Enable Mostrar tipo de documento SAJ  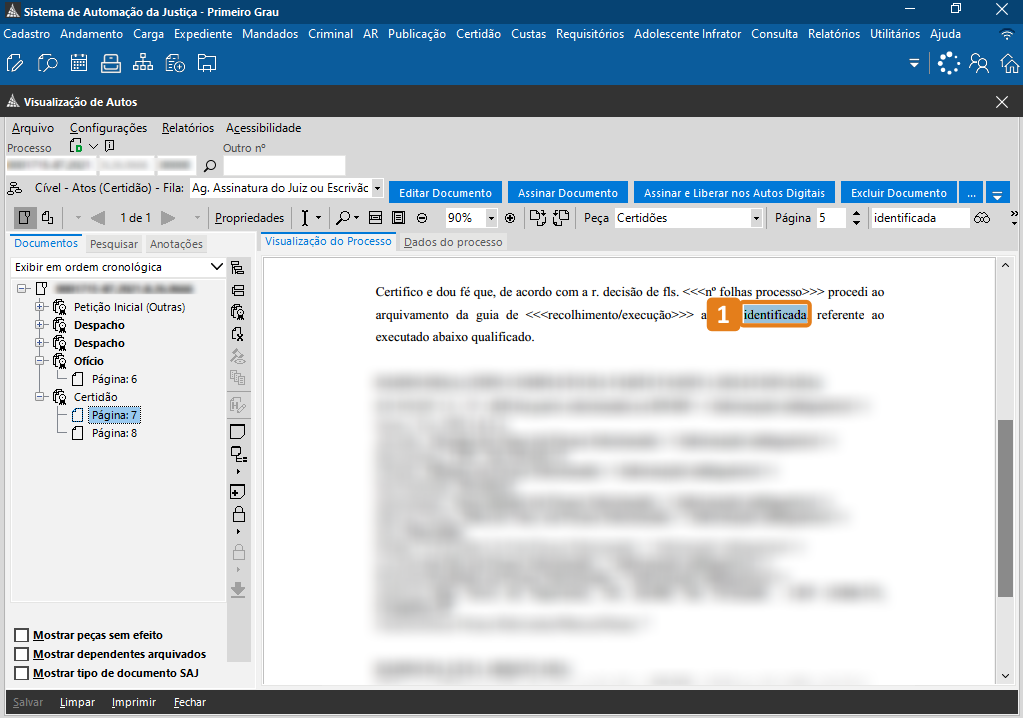click(x=22, y=673)
